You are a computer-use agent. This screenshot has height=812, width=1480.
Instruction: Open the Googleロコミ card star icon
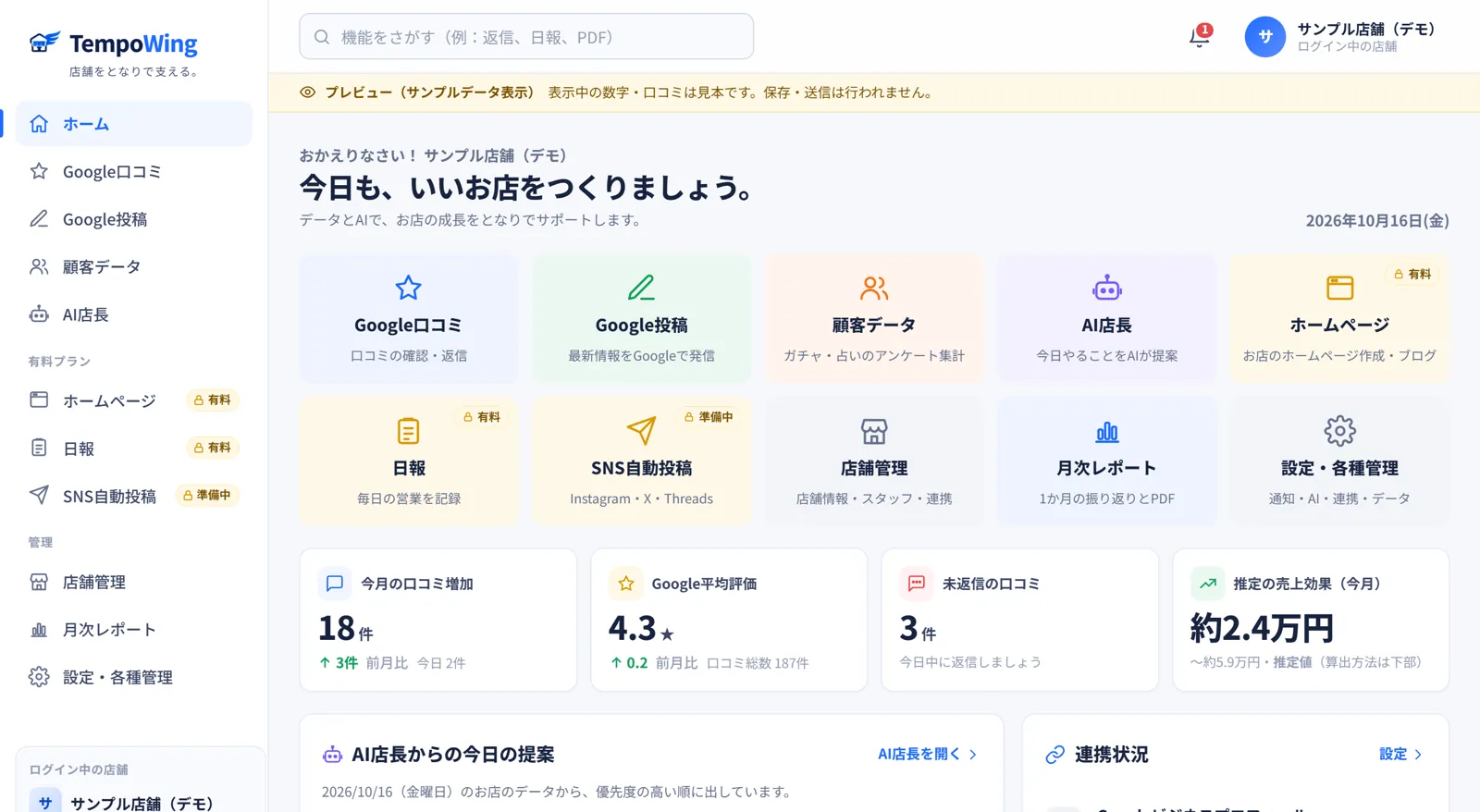click(408, 288)
